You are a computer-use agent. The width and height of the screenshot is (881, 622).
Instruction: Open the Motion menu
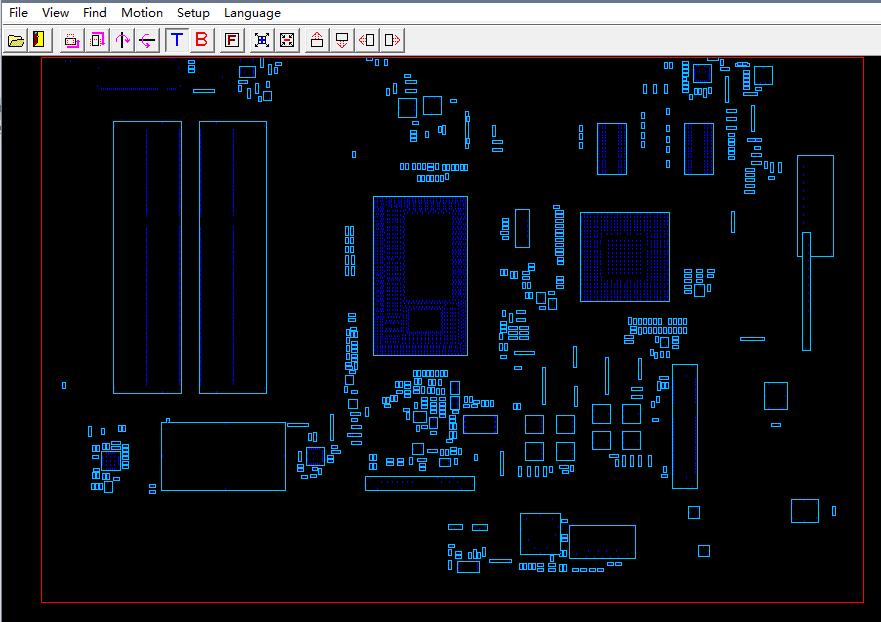pos(142,12)
